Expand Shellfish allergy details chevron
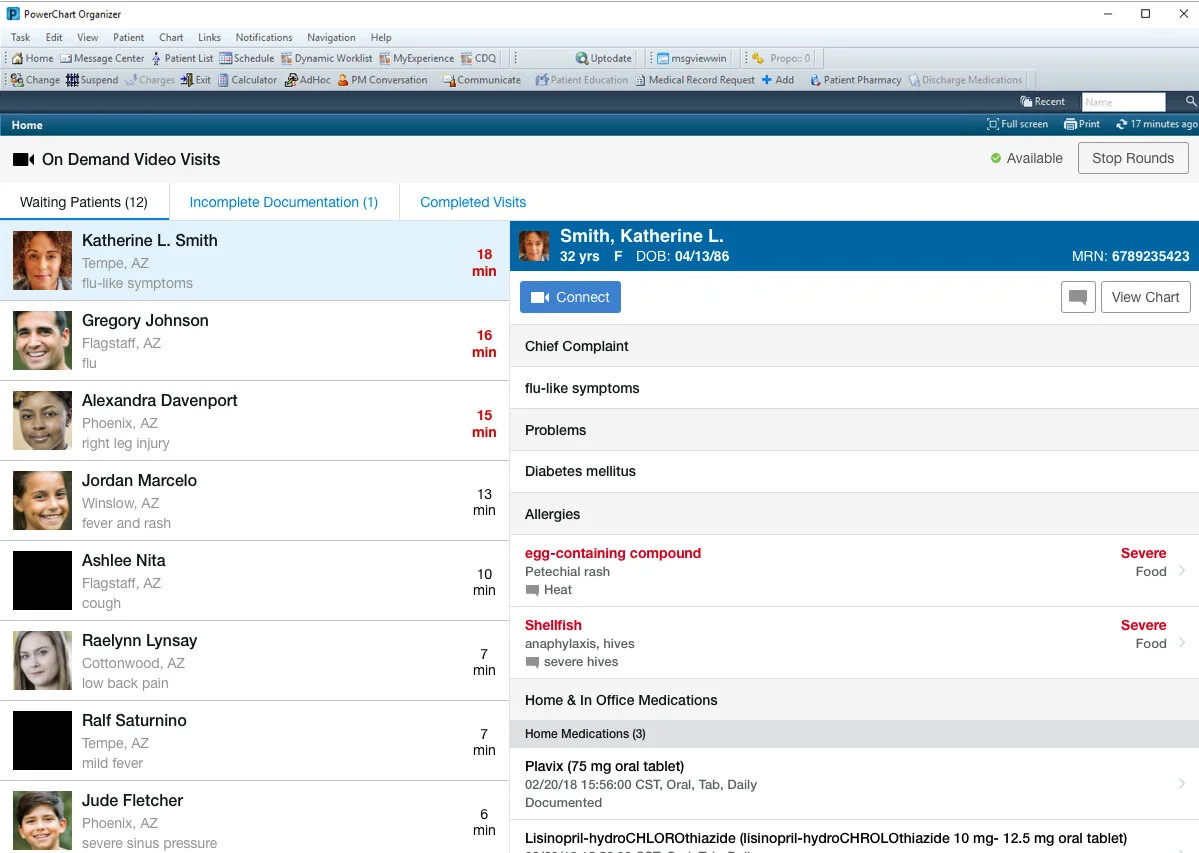The height and width of the screenshot is (853, 1199). click(1182, 643)
